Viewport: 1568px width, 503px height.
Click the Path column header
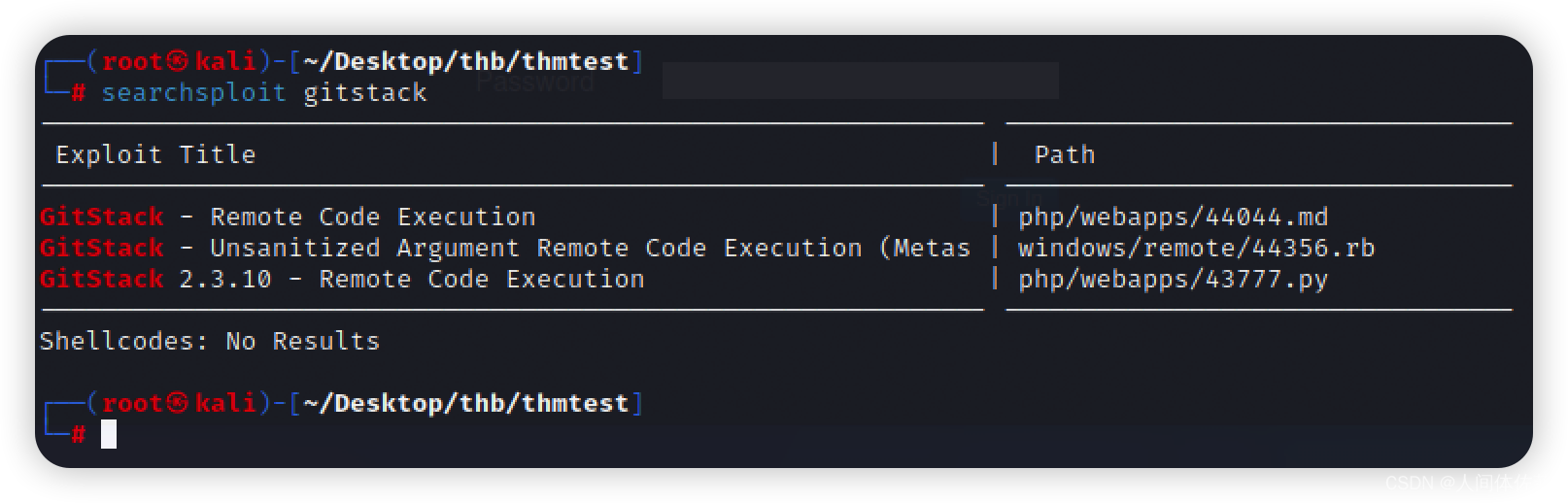pos(1065,154)
